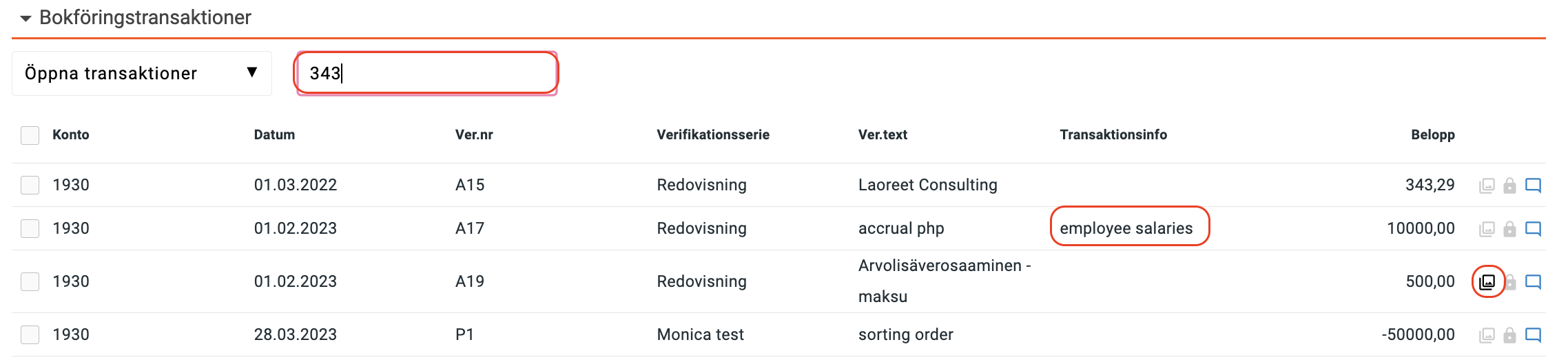The width and height of the screenshot is (1568, 360).
Task: Click the search field containing 343
Action: [426, 73]
